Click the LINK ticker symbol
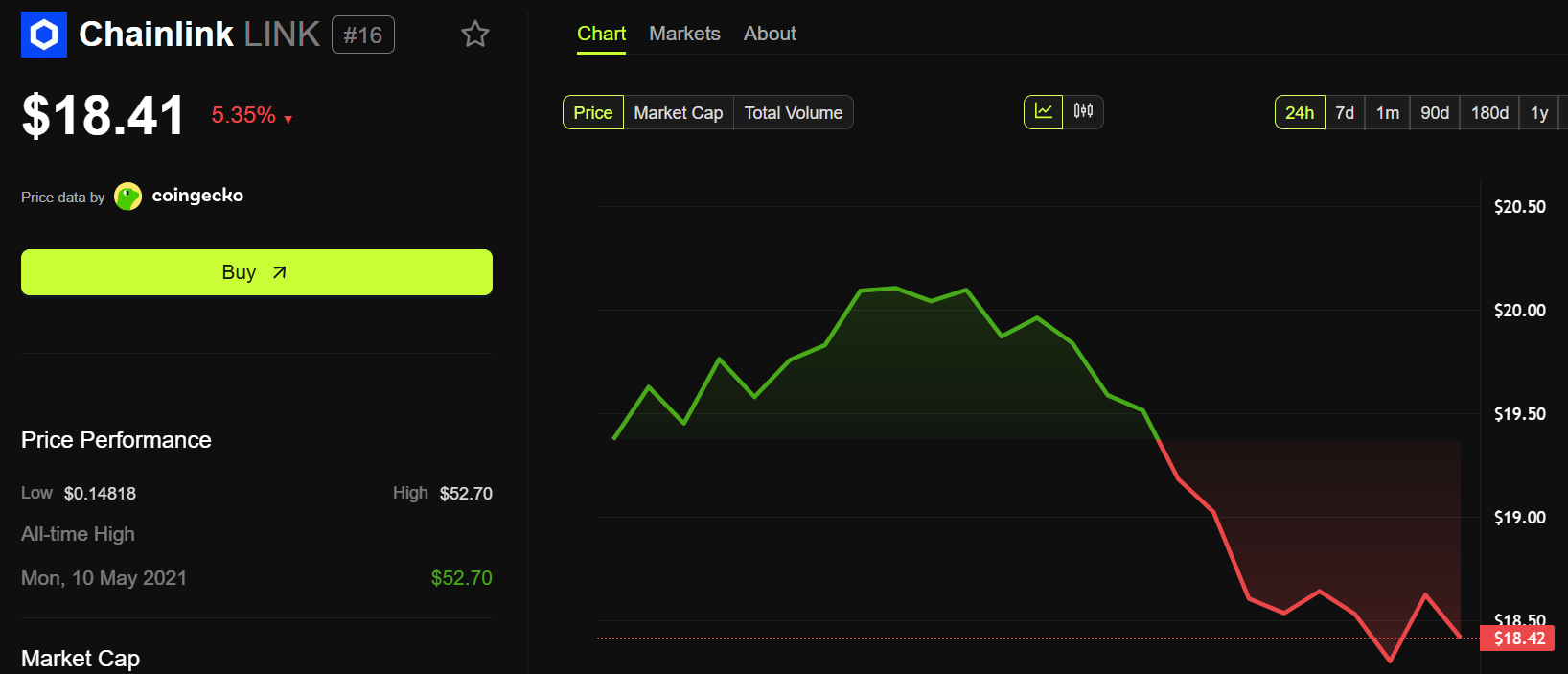 [x=282, y=35]
